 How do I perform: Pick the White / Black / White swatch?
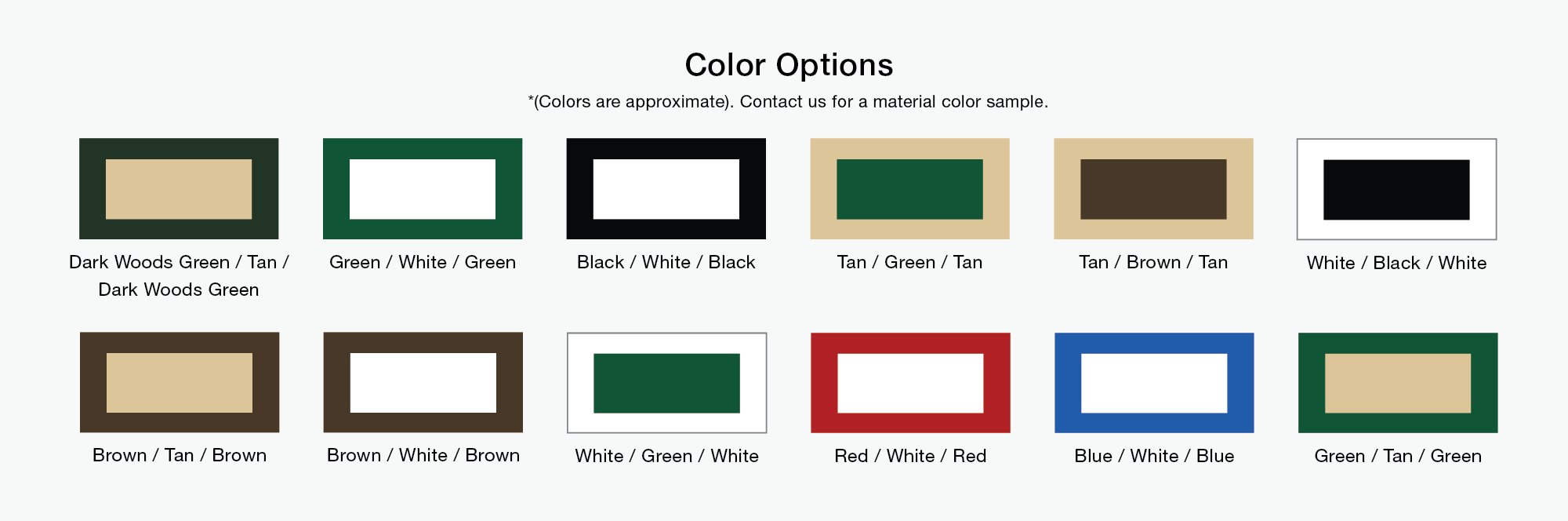pyautogui.click(x=1396, y=189)
